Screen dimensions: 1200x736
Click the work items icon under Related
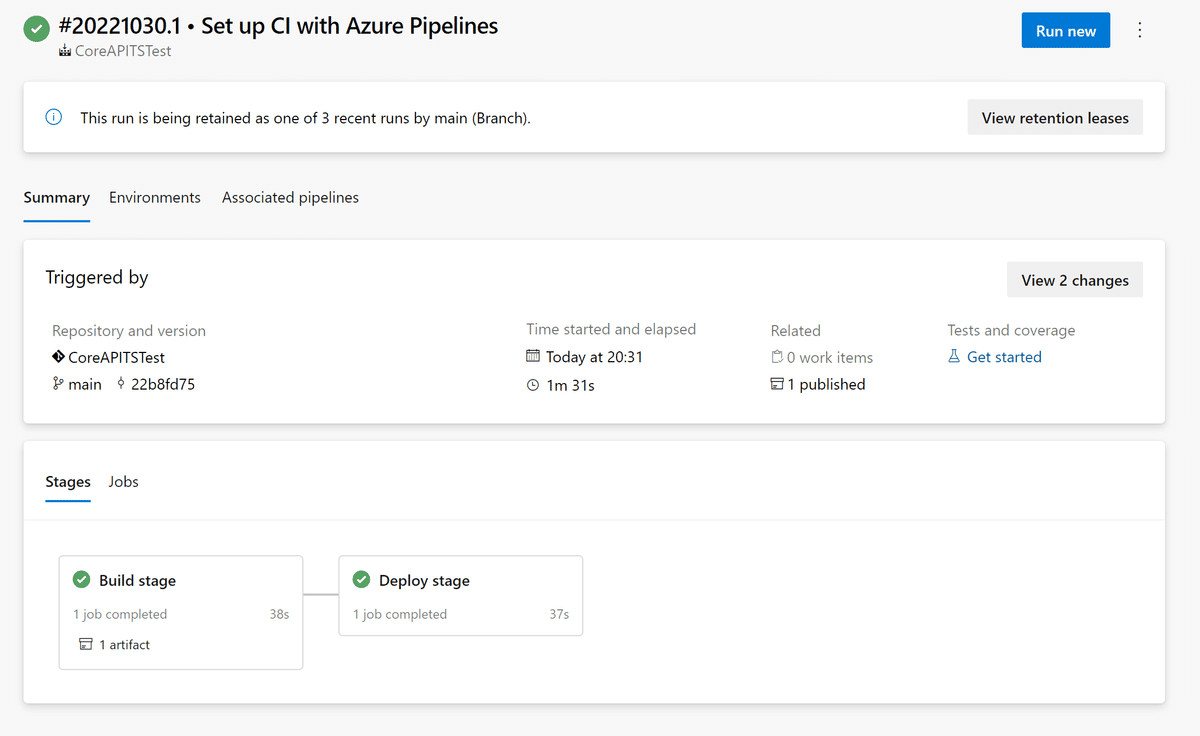pos(778,357)
